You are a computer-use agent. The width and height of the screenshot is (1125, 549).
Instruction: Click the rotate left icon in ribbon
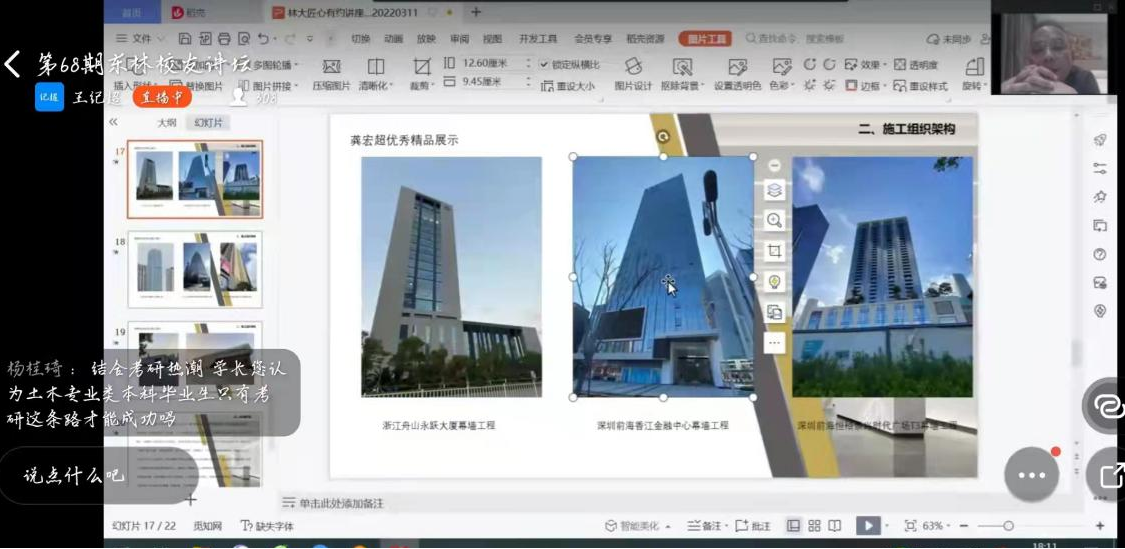[809, 65]
